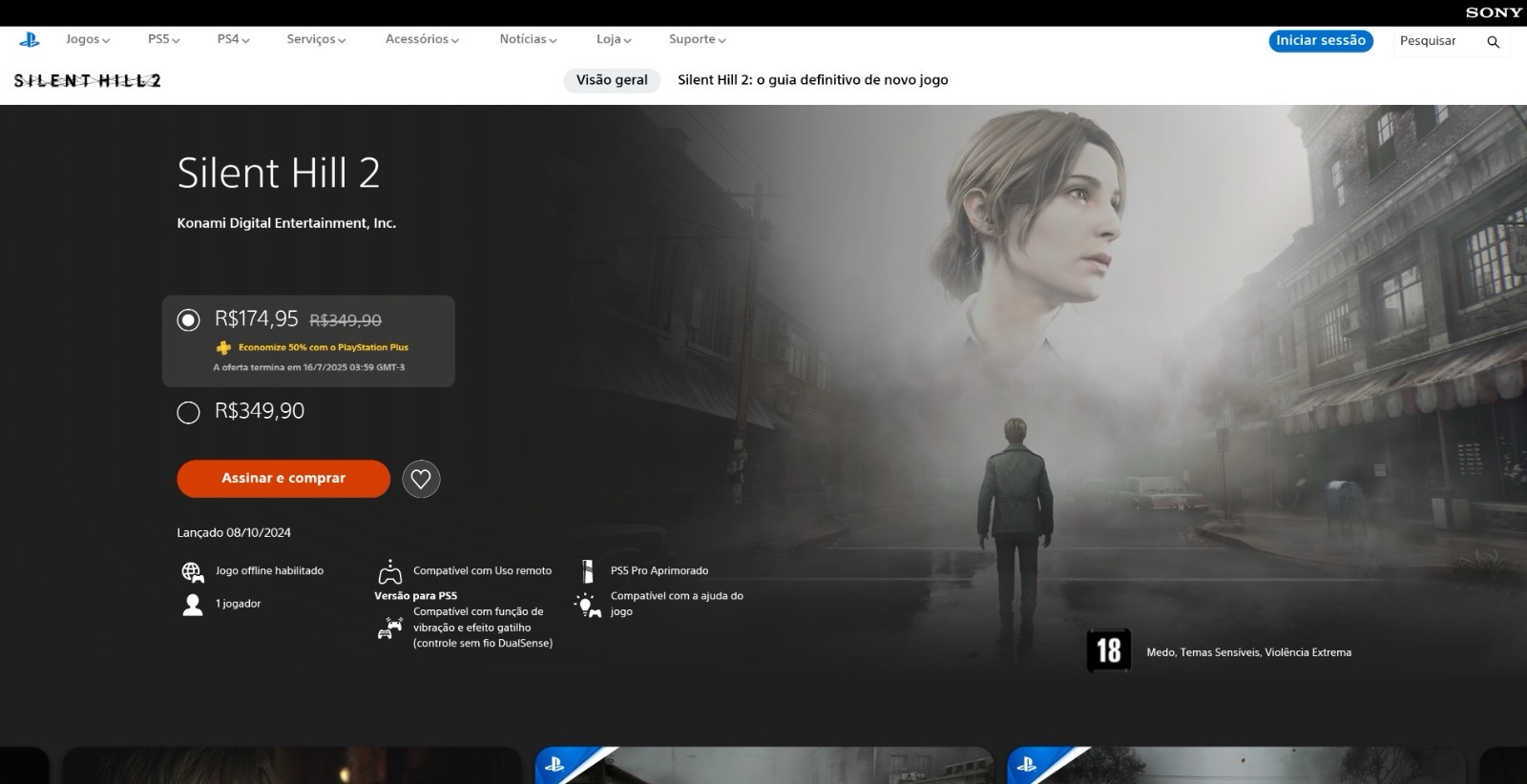Click the Versão para PS5 heading
Image resolution: width=1527 pixels, height=784 pixels.
pos(415,595)
